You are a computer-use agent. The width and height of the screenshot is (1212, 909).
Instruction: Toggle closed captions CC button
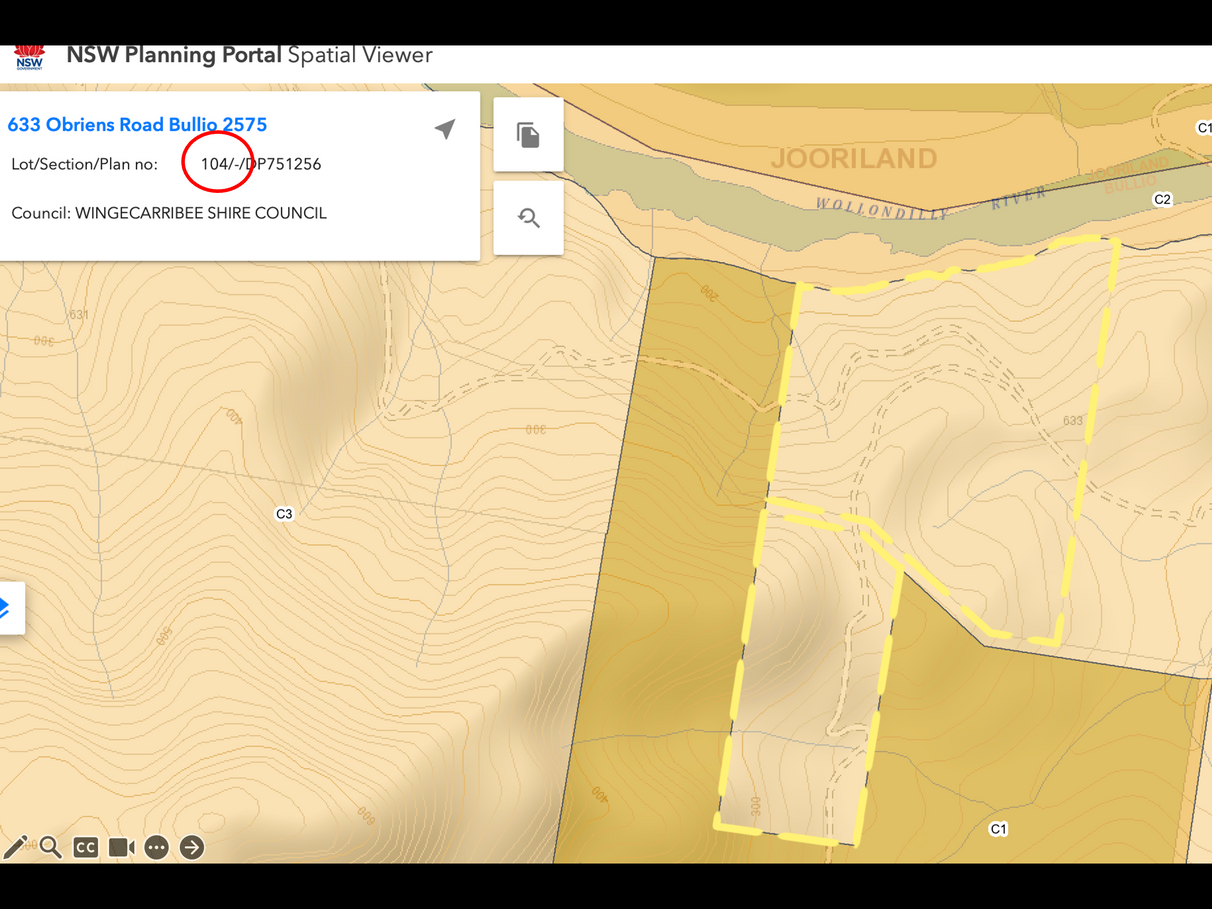[86, 847]
